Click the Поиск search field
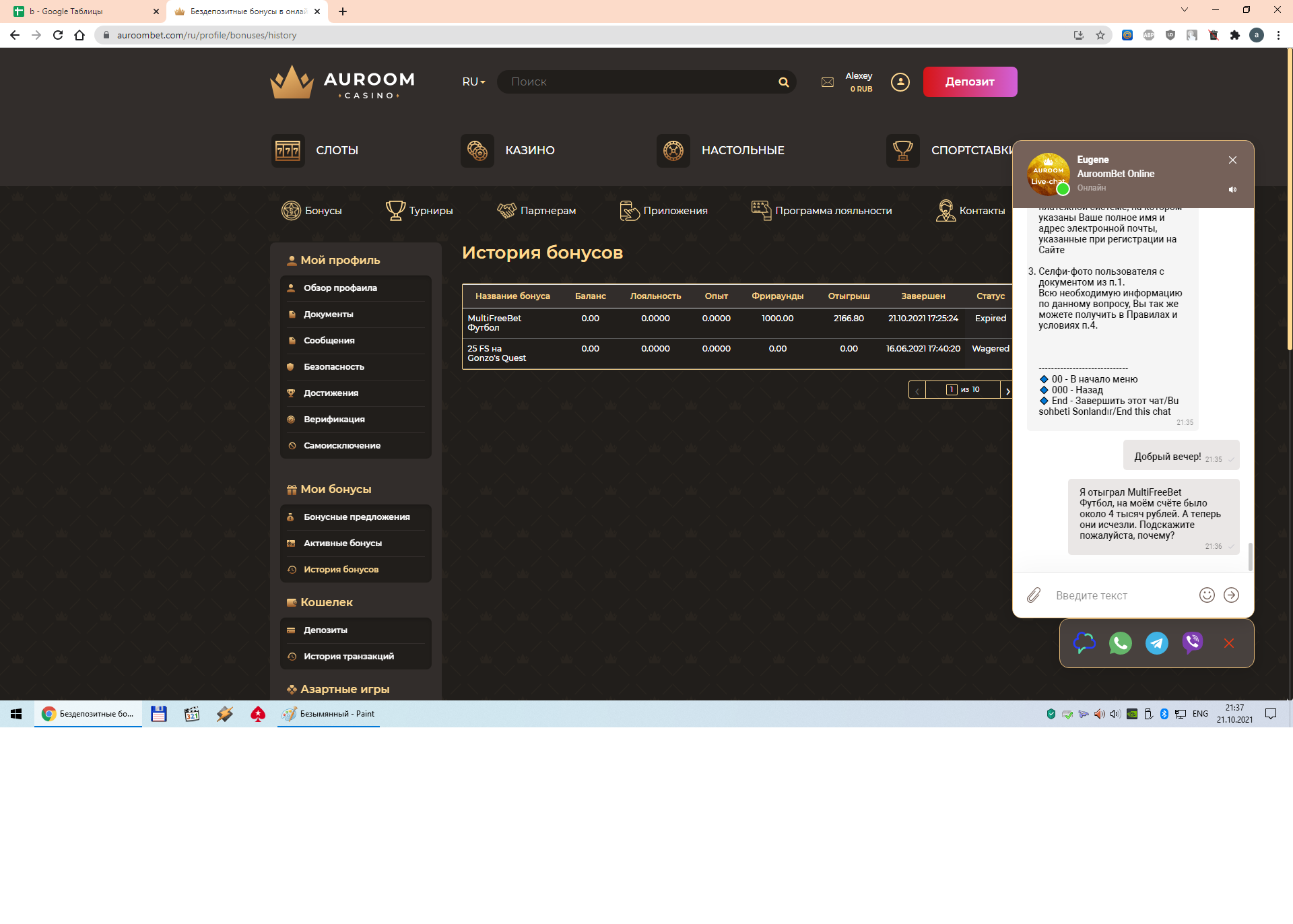 (x=640, y=82)
